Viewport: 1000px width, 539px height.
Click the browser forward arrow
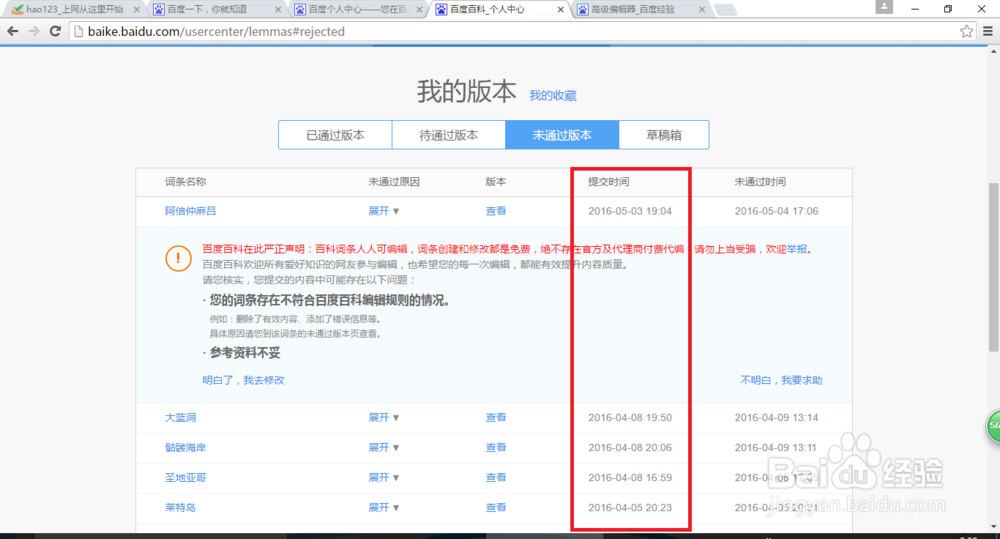[x=34, y=31]
